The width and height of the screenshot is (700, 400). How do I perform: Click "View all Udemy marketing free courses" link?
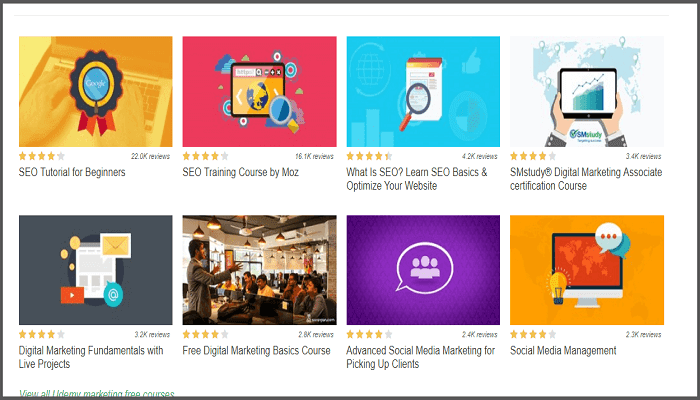click(96, 394)
